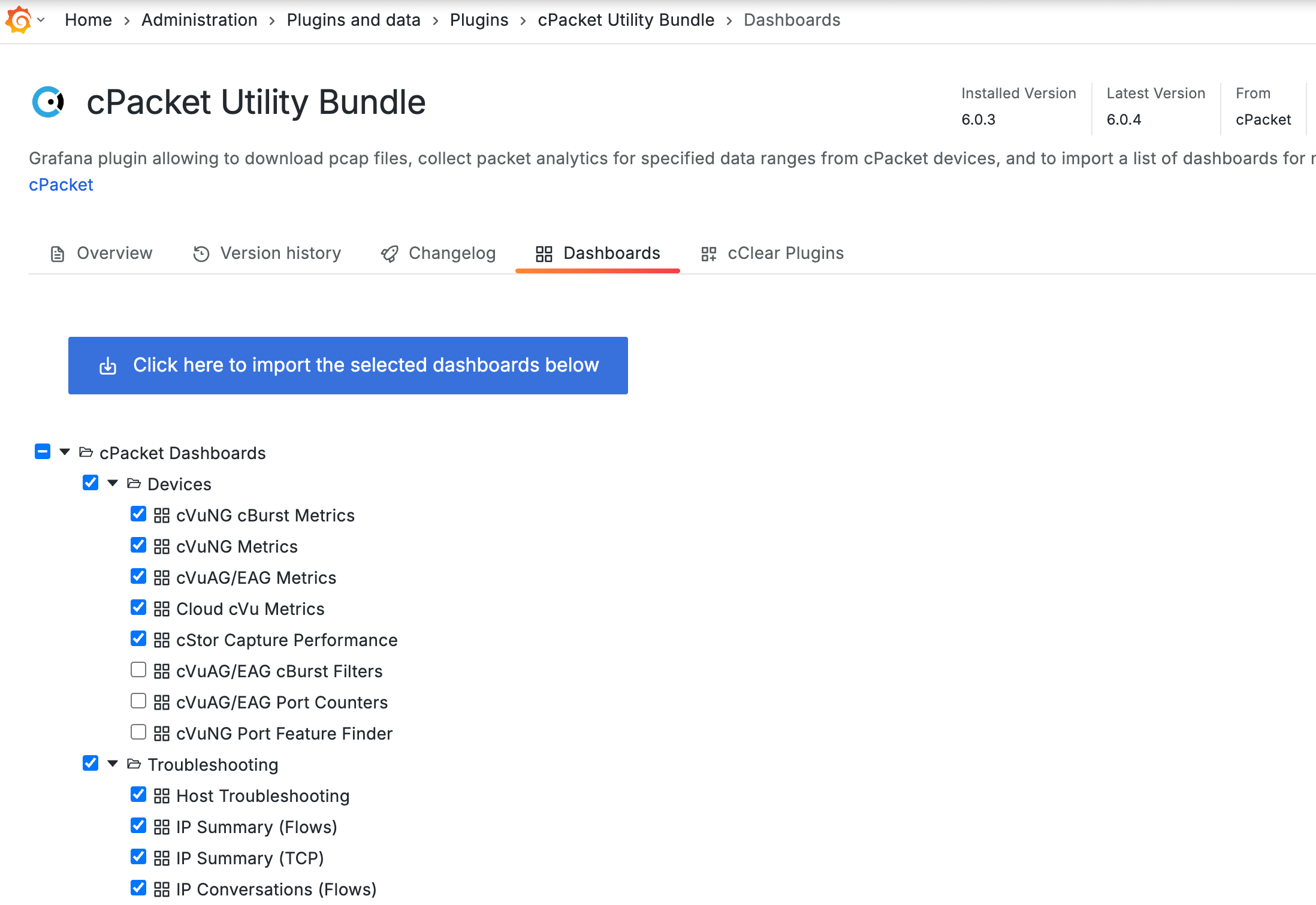Uncheck the IP Summary (TCP) checkbox
Screen dimensions: 1316x905
click(138, 856)
